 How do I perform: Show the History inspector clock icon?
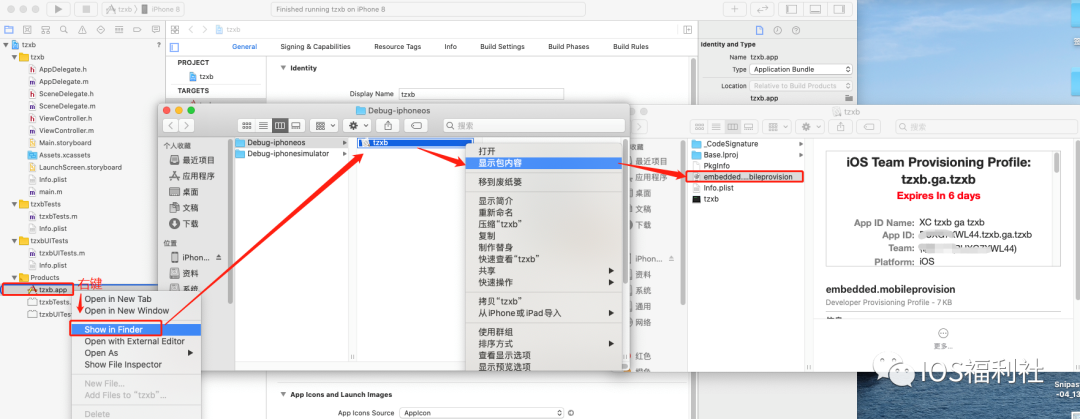(x=778, y=30)
